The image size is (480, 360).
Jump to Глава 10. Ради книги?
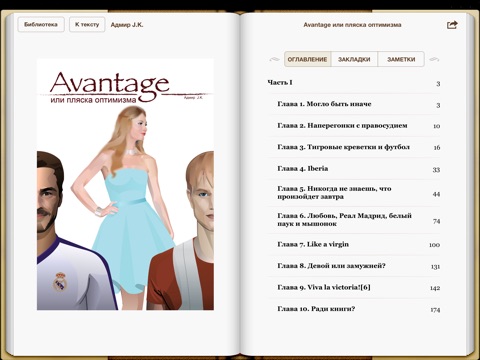[x=354, y=309]
